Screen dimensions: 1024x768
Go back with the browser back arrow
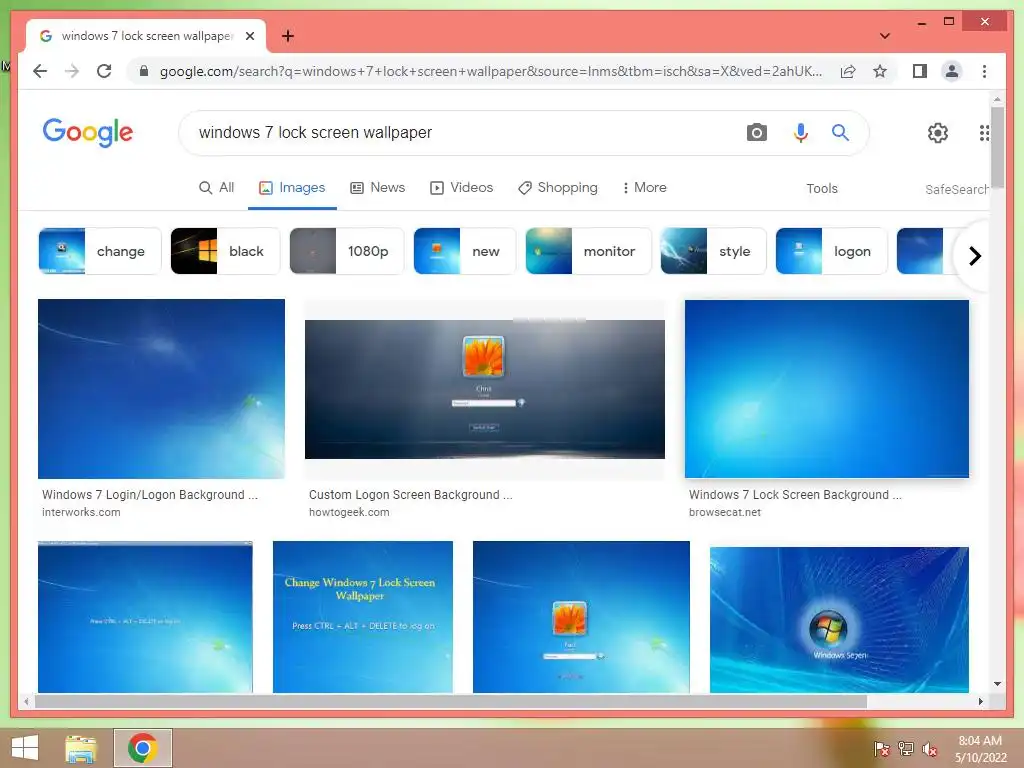click(x=40, y=71)
